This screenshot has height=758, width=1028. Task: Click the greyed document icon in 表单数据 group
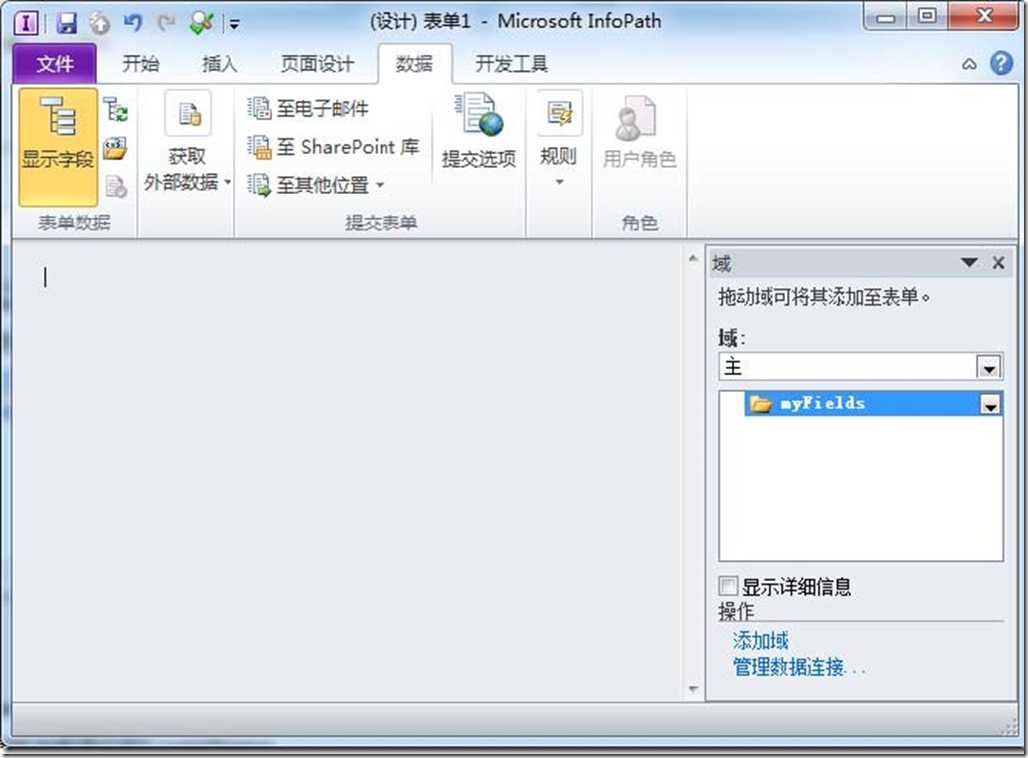pos(115,186)
